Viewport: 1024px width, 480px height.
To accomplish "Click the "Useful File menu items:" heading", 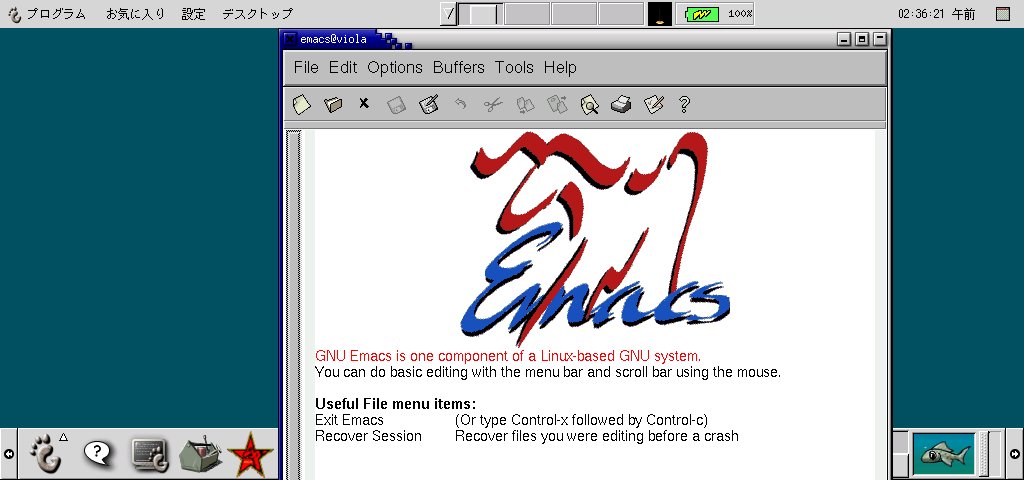I will tap(396, 404).
